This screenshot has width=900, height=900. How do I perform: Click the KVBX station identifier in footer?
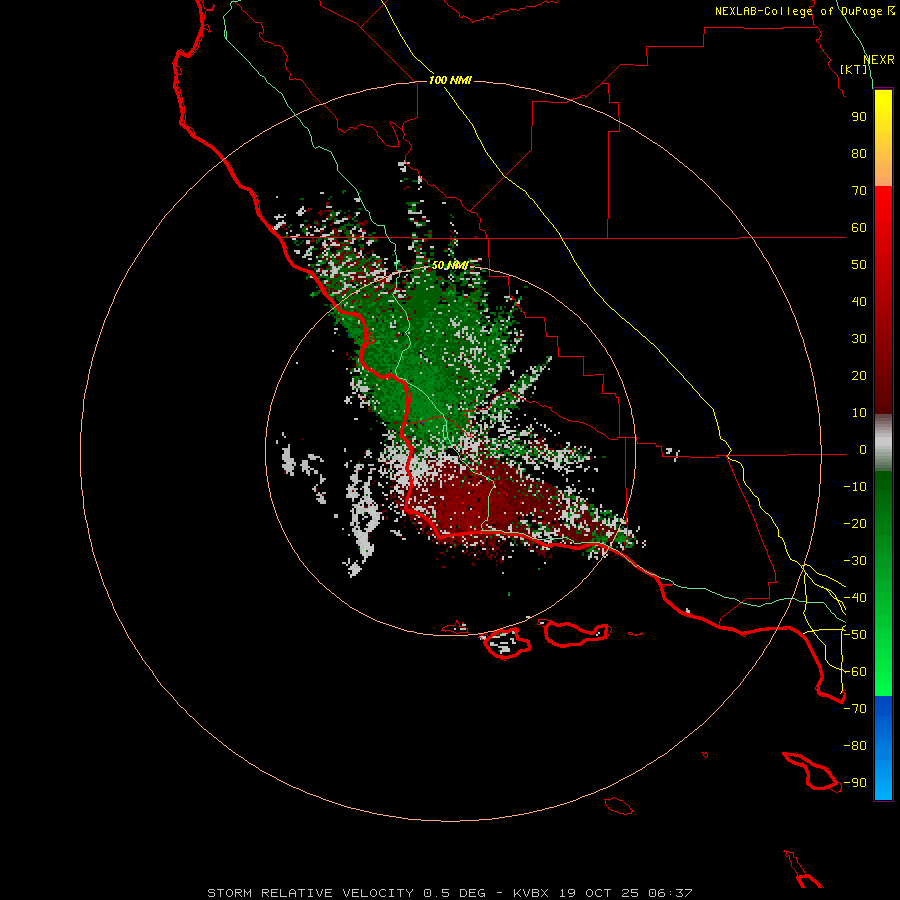click(531, 893)
